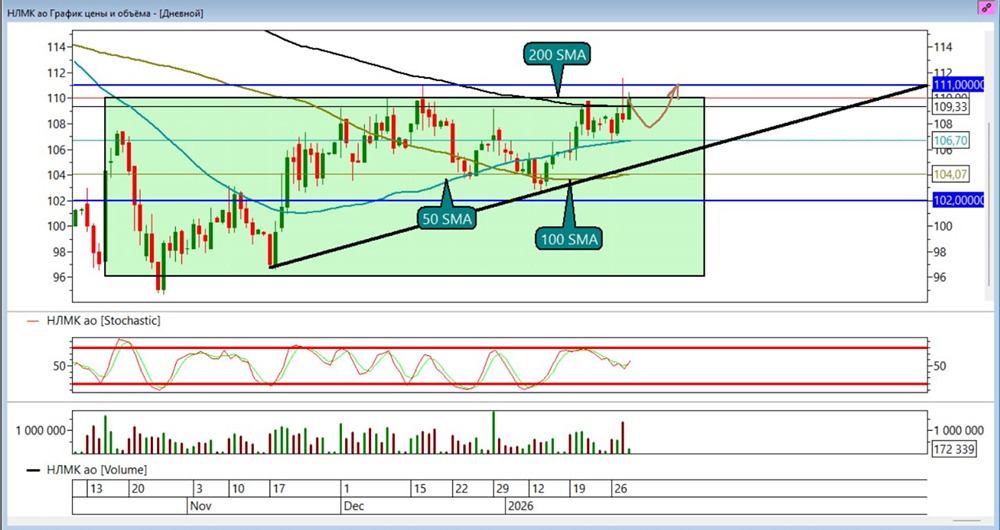Click the Dec month on time axis
This screenshot has width=1000, height=530.
tap(355, 506)
